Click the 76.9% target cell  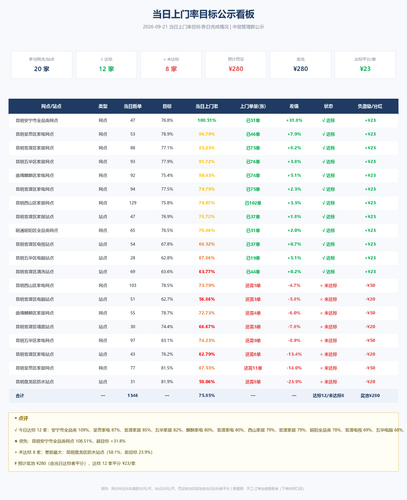coord(167,217)
